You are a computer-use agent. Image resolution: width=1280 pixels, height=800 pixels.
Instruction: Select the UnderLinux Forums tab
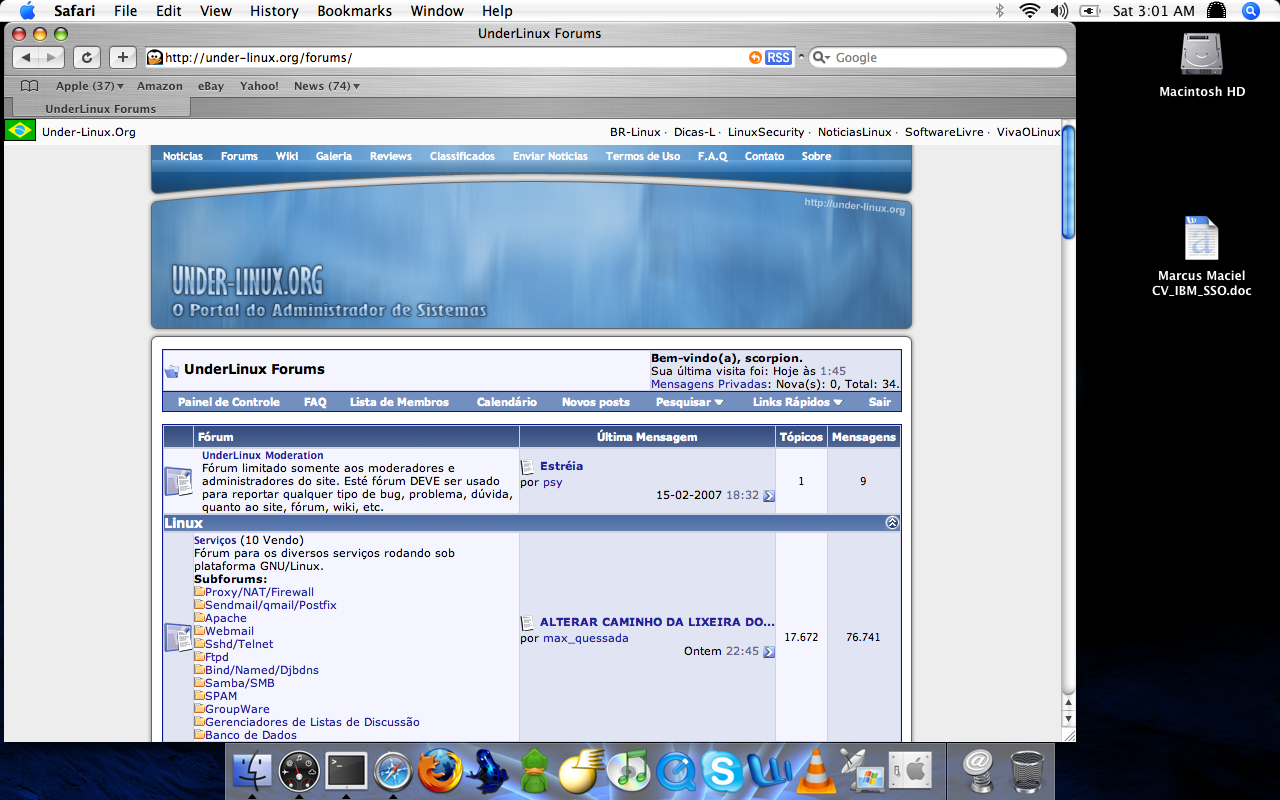pos(100,108)
